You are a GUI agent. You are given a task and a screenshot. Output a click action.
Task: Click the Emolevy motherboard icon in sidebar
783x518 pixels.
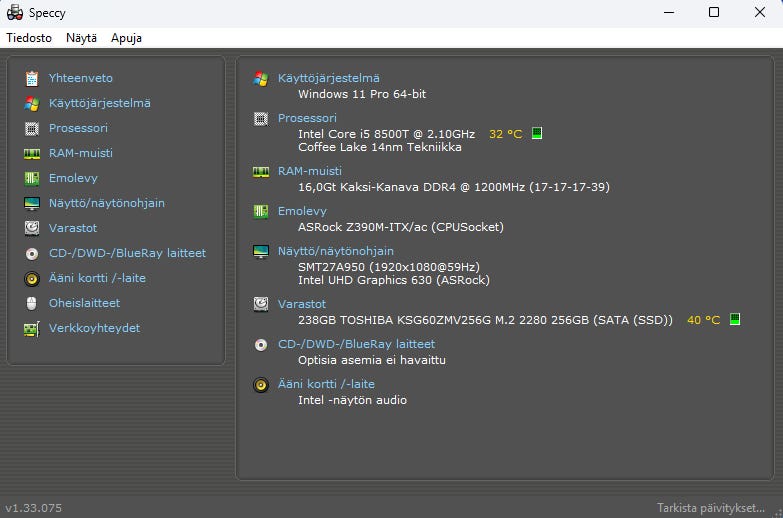[32, 178]
